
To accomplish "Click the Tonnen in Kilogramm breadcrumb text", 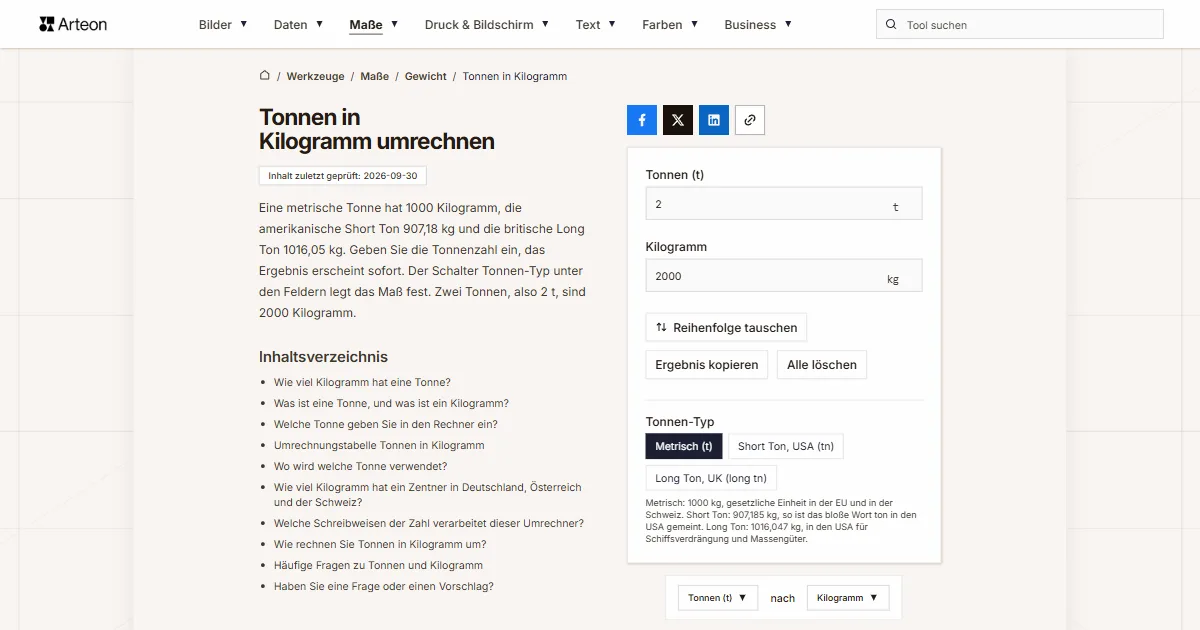I will pyautogui.click(x=515, y=76).
